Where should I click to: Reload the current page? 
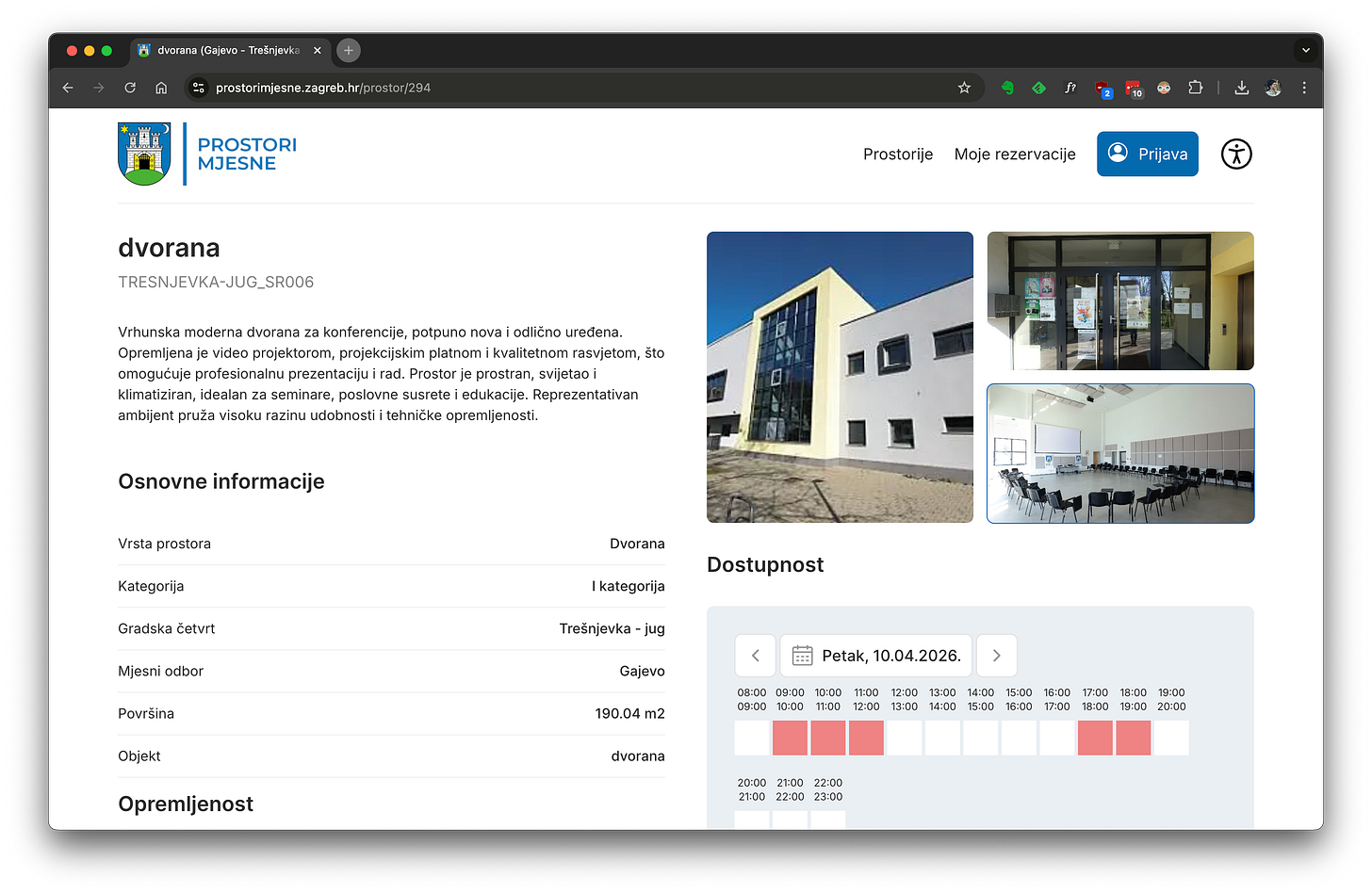pos(130,88)
